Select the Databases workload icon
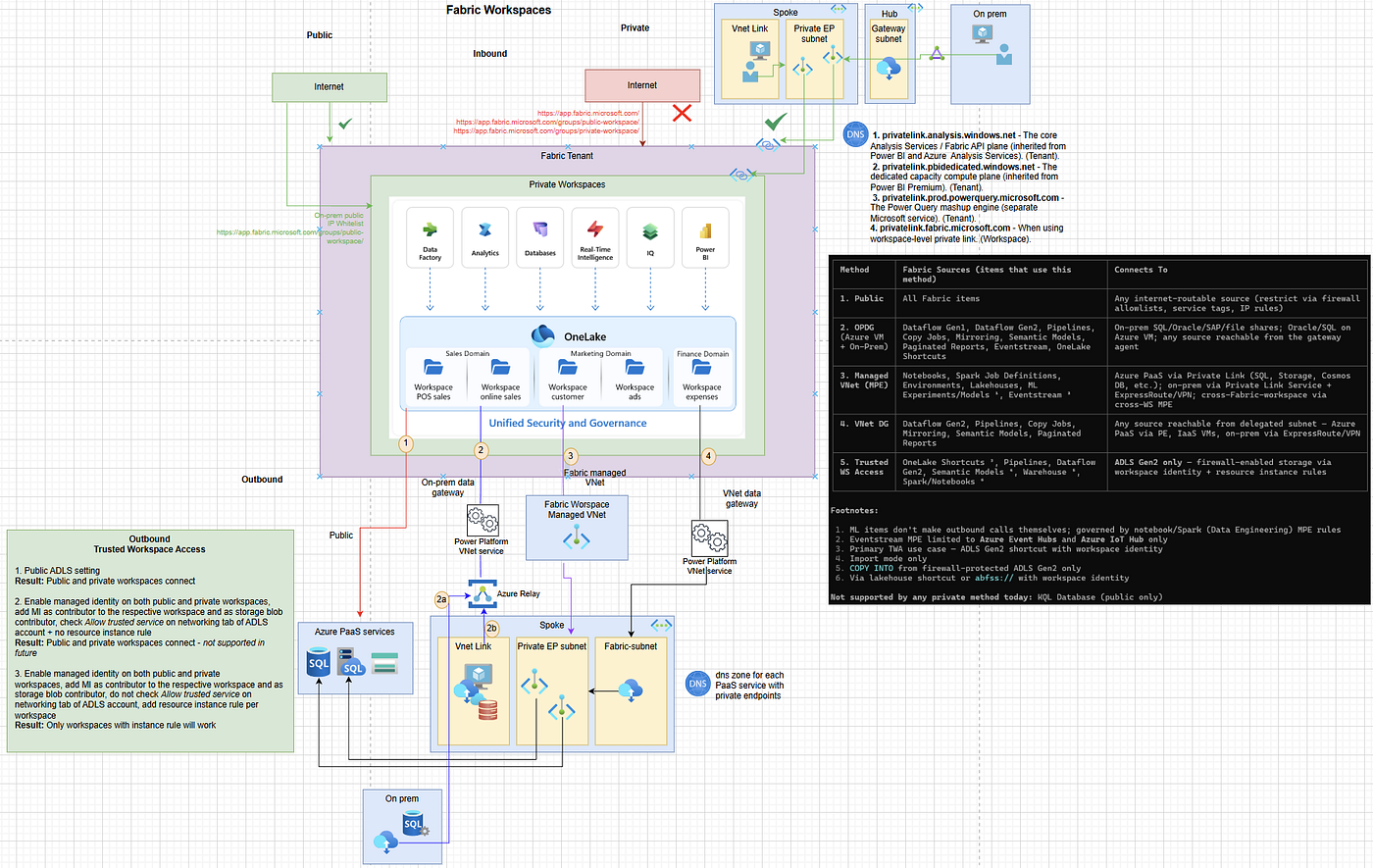1373x868 pixels. pos(540,230)
